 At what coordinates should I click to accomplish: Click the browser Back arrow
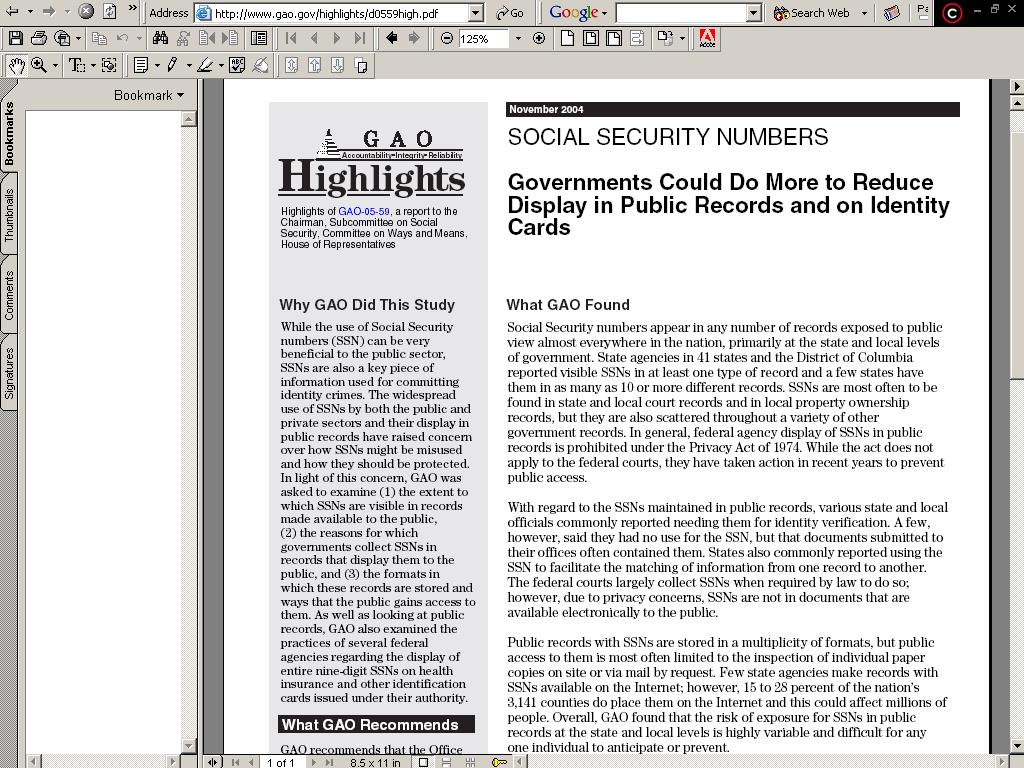pos(12,11)
